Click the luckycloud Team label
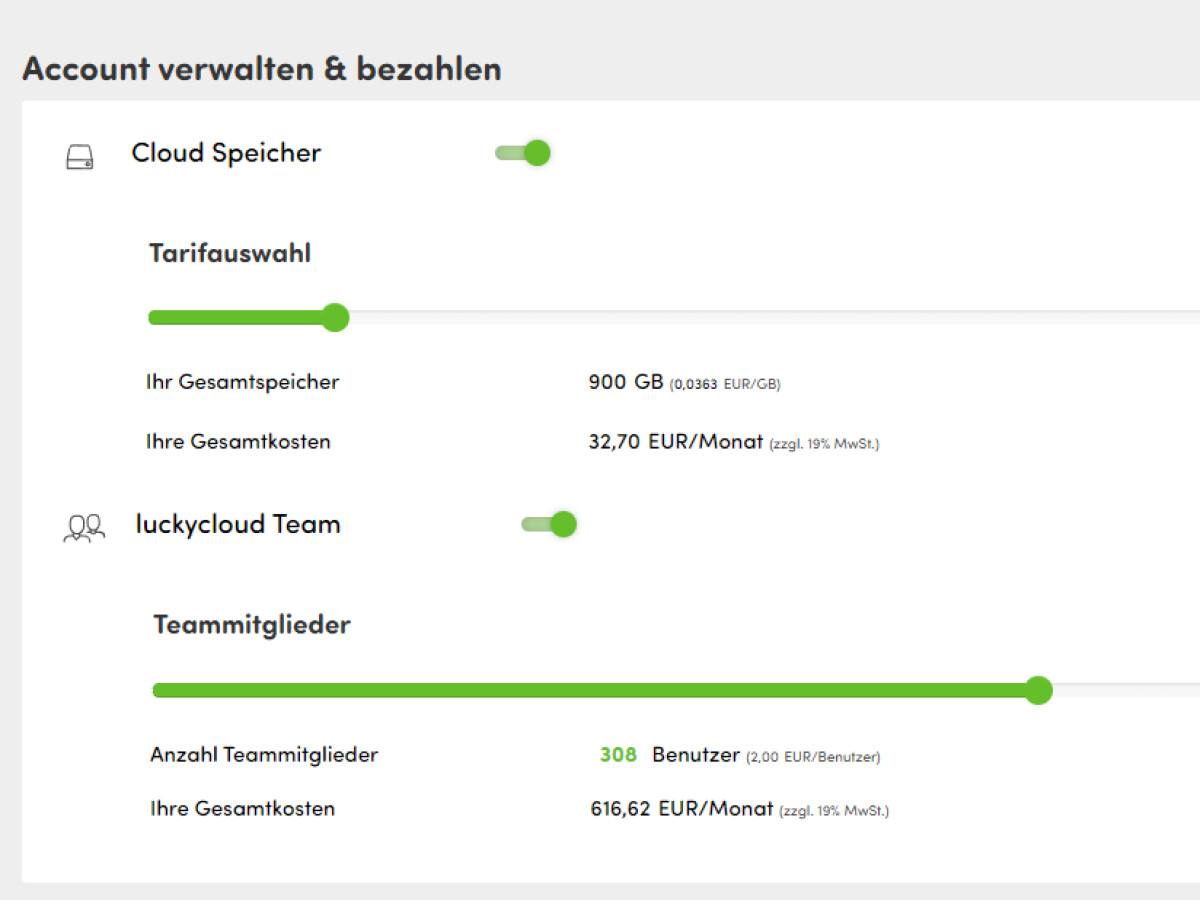The width and height of the screenshot is (1200, 900). click(238, 524)
